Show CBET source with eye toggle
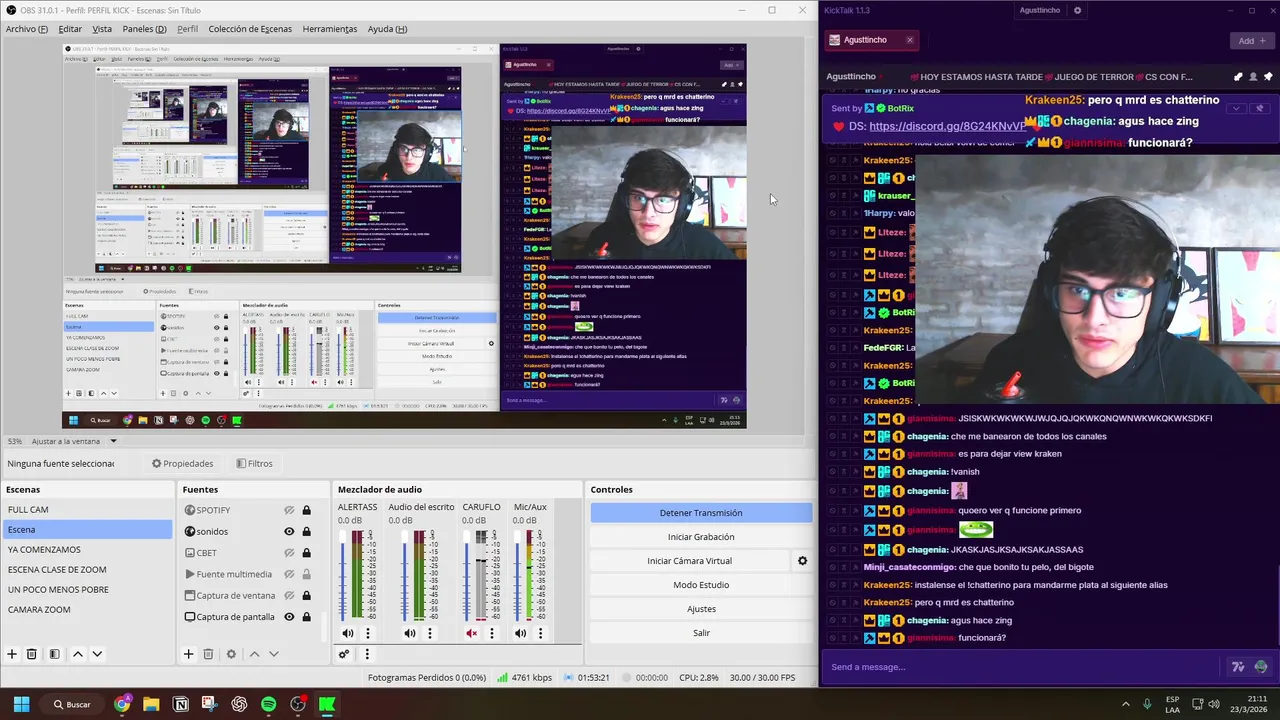The width and height of the screenshot is (1280, 720). tap(289, 553)
